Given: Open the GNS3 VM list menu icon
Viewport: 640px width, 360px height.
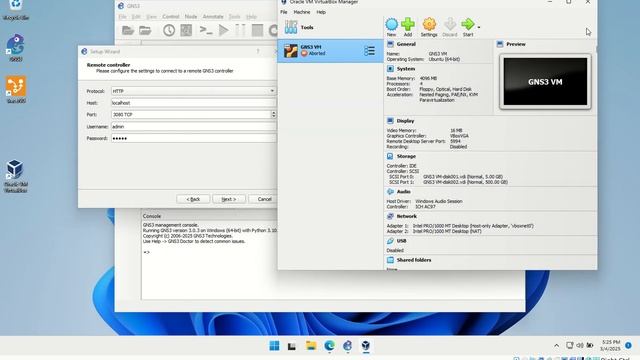Looking at the screenshot, I should 369,51.
